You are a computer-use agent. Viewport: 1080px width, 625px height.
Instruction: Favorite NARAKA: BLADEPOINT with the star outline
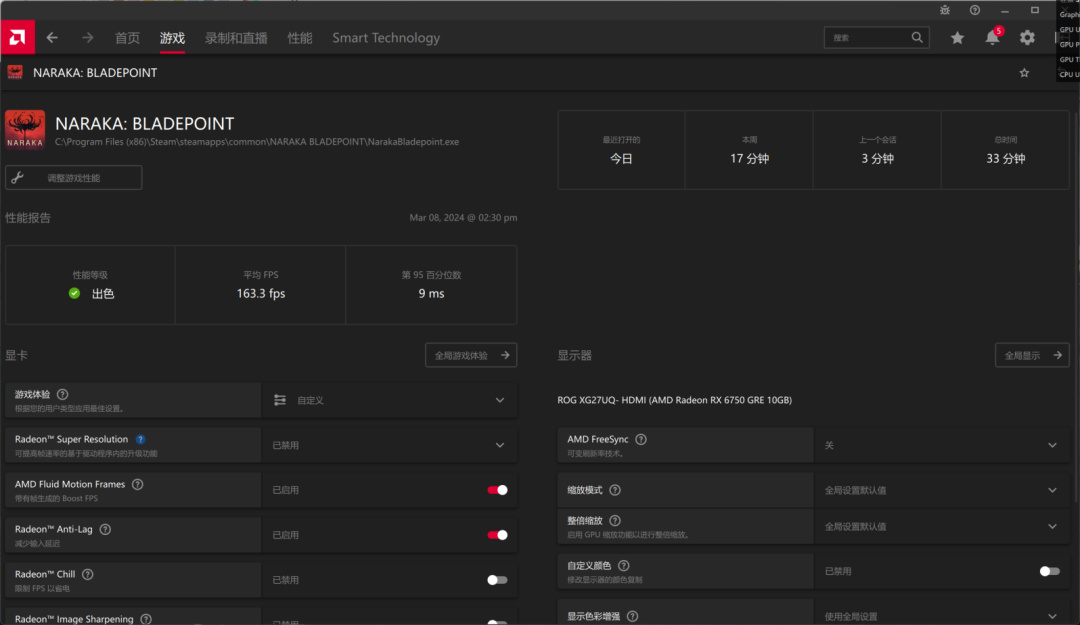1024,72
